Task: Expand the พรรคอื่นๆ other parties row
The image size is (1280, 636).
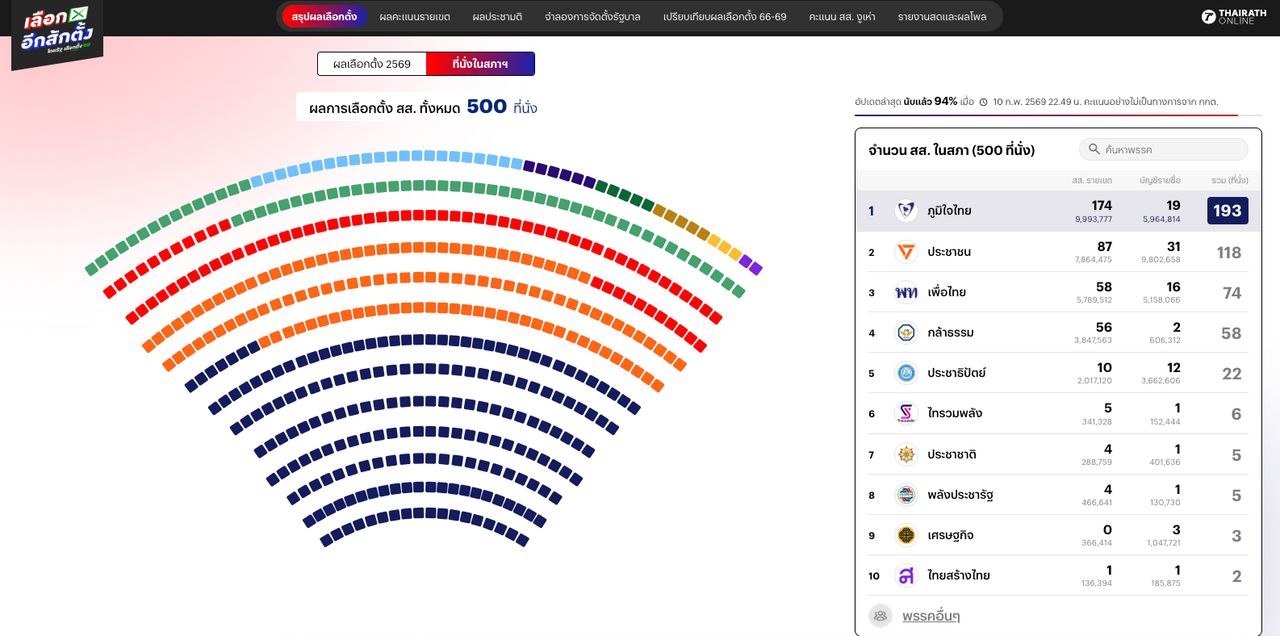Action: [930, 616]
